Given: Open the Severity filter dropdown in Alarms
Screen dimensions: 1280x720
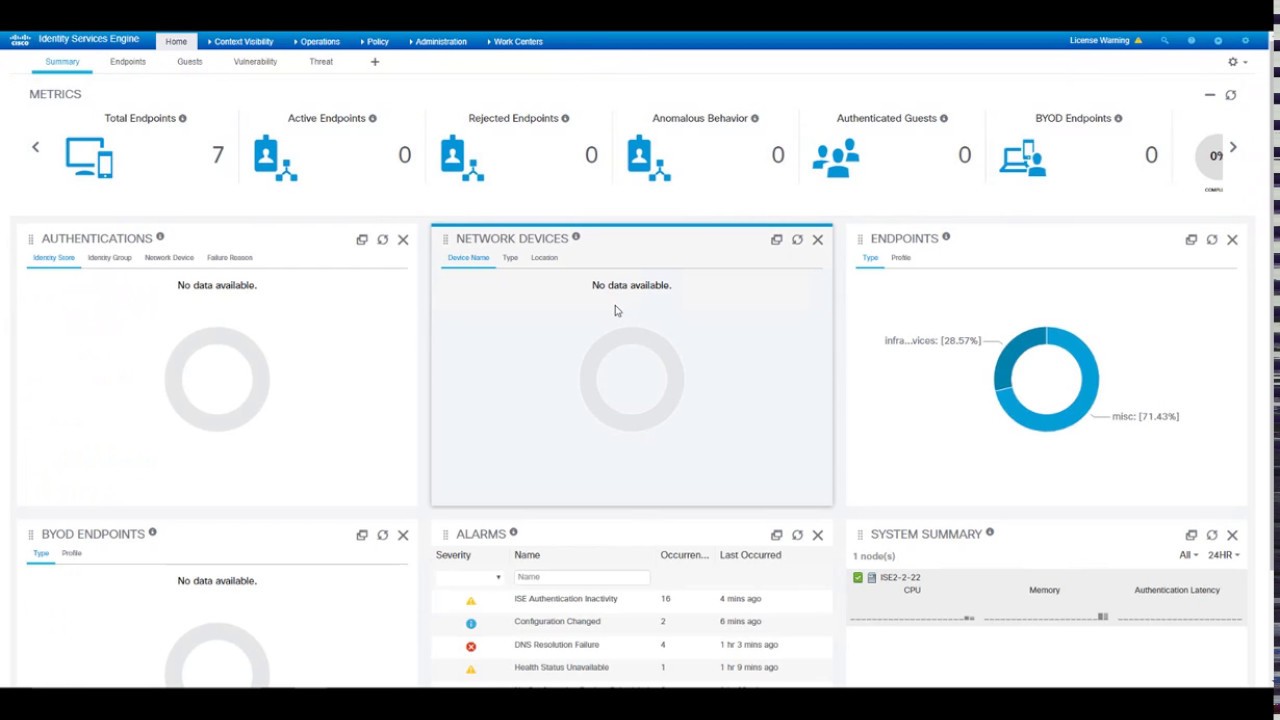Looking at the screenshot, I should pos(470,577).
